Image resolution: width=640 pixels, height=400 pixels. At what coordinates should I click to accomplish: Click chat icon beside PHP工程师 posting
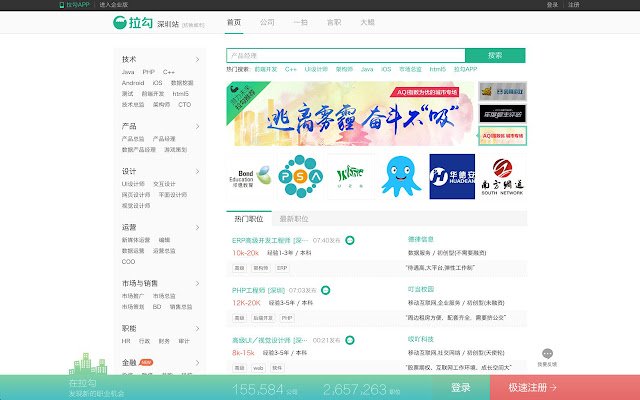point(325,290)
